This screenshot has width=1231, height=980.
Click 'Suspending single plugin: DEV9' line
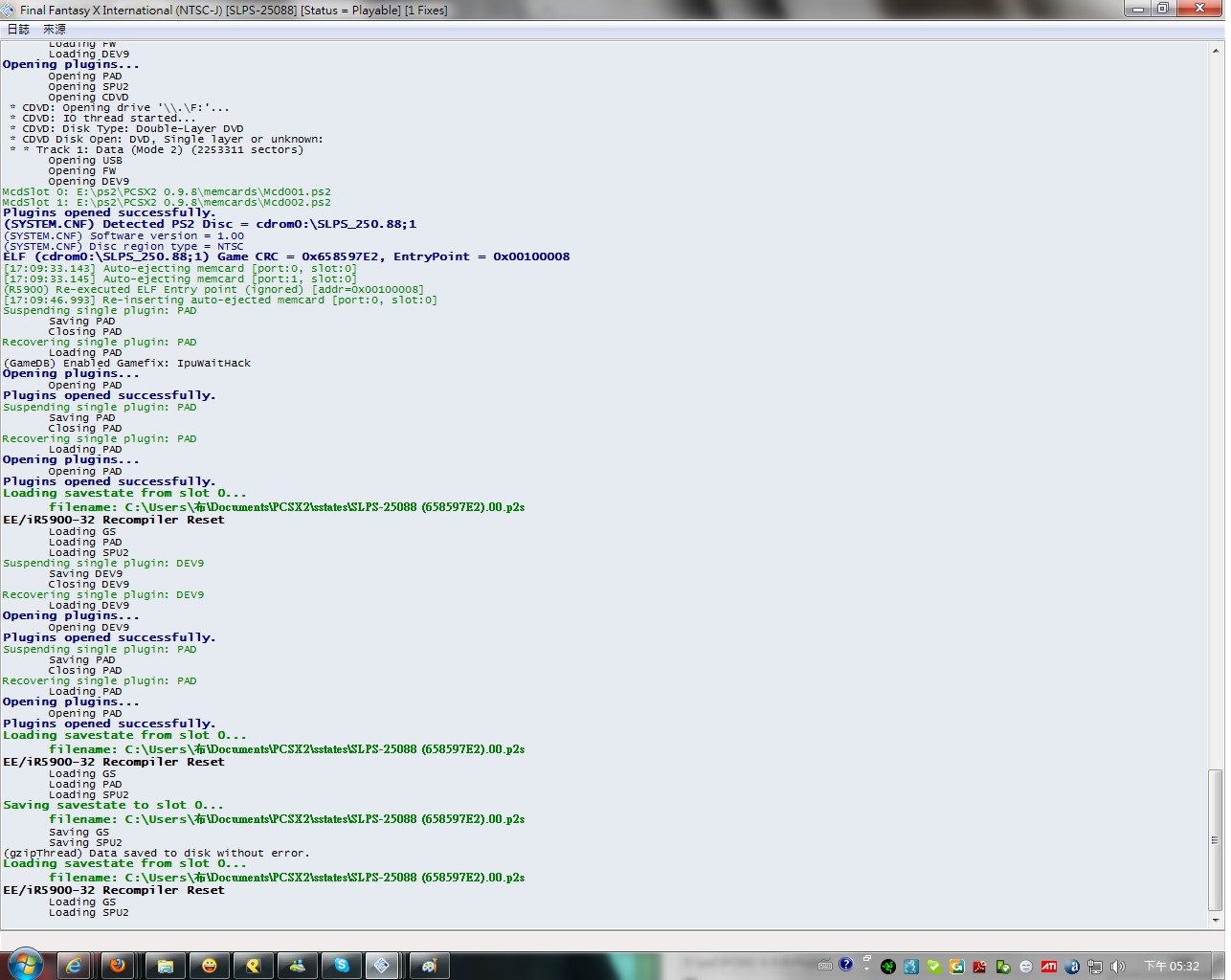[x=103, y=564]
